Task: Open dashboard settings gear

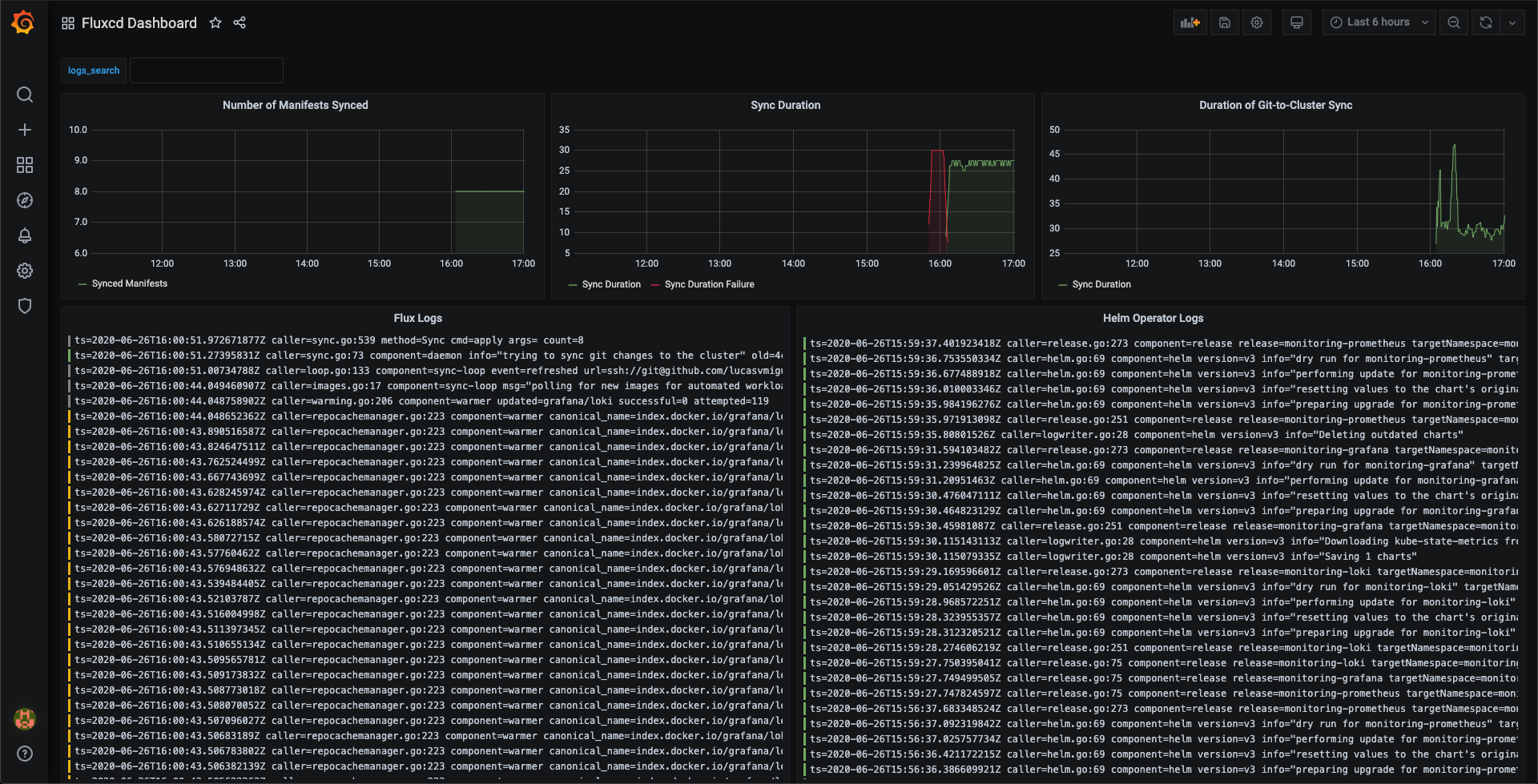Action: (1256, 22)
